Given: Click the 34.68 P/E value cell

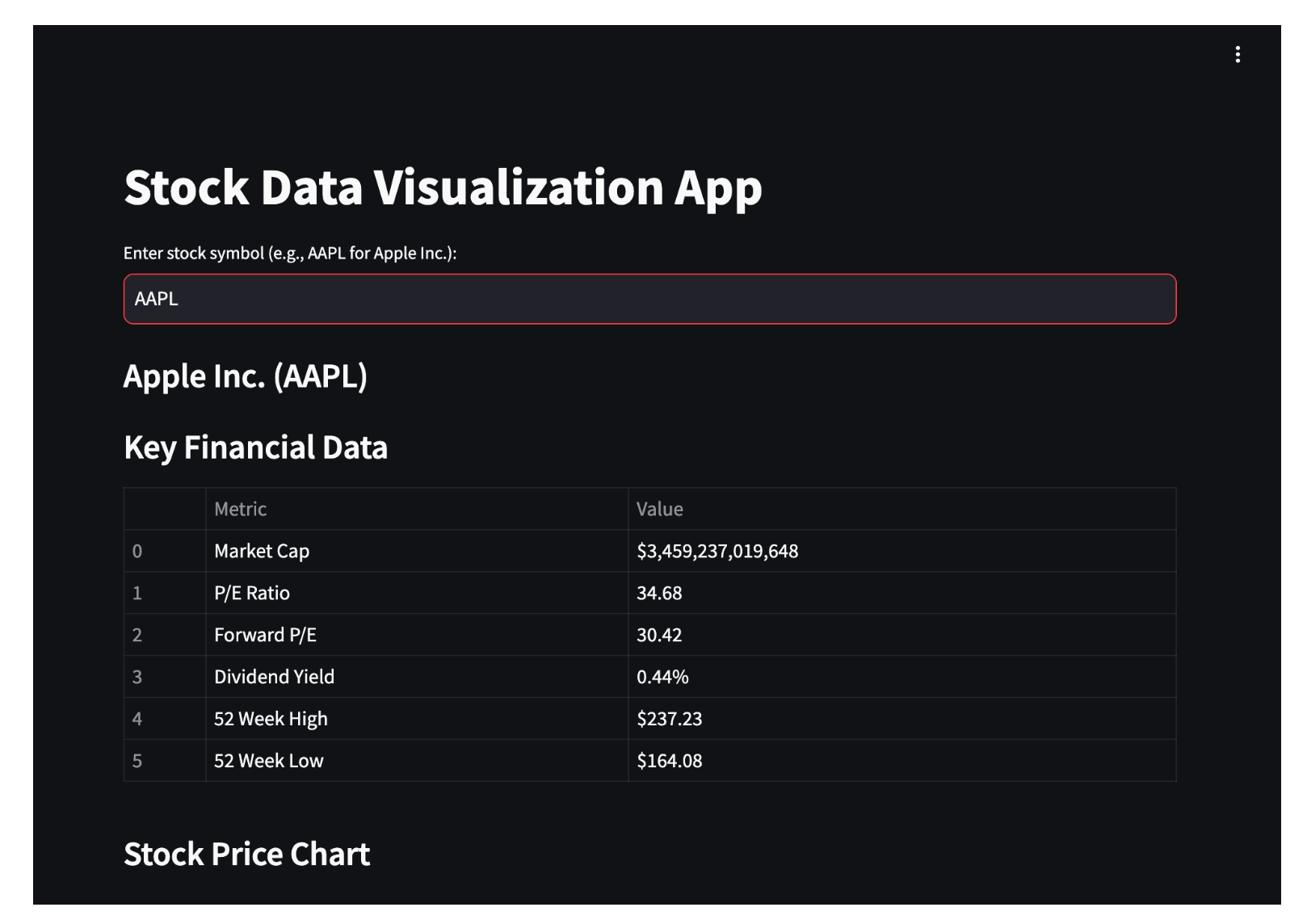Looking at the screenshot, I should point(659,593).
